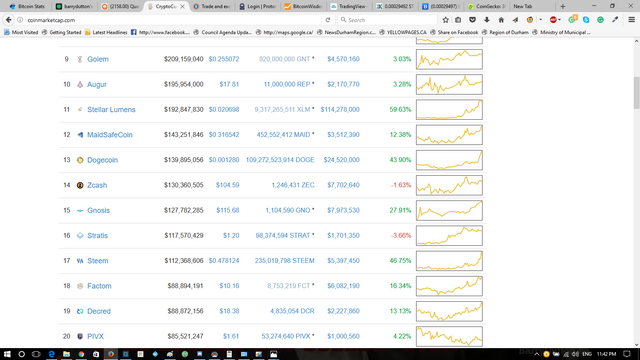The height and width of the screenshot is (360, 640).
Task: Click the color picker eyedropper extension icon
Action: [615, 20]
